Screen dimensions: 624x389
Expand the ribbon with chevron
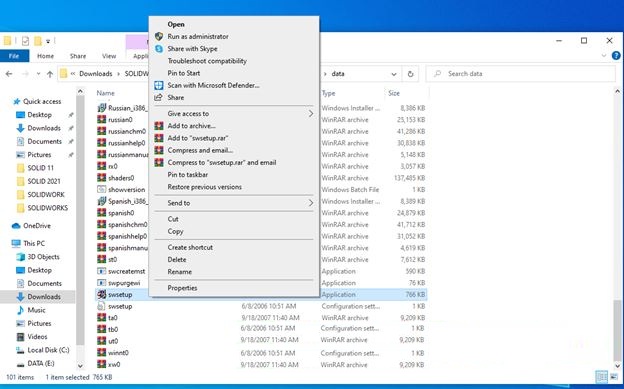coord(604,56)
